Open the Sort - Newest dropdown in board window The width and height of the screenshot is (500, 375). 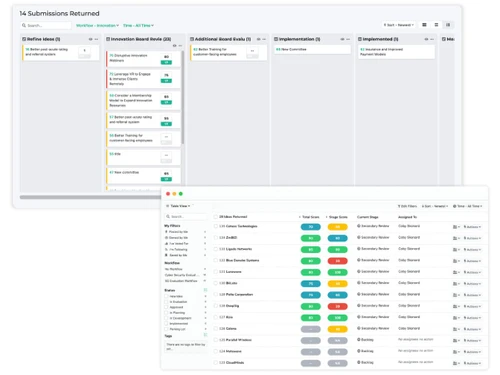pos(399,25)
